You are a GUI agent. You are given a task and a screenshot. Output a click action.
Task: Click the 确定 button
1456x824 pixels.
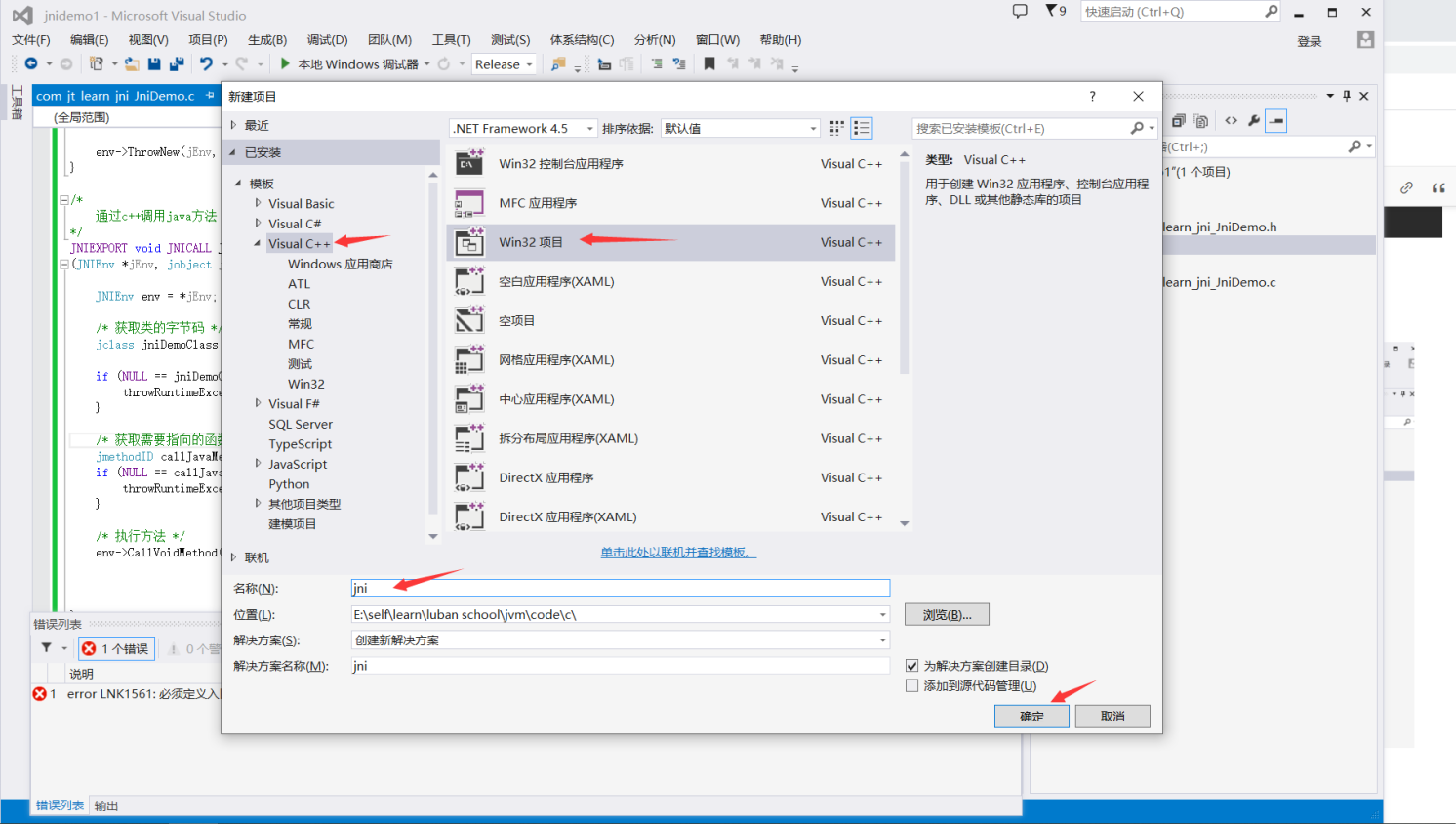pos(1031,717)
